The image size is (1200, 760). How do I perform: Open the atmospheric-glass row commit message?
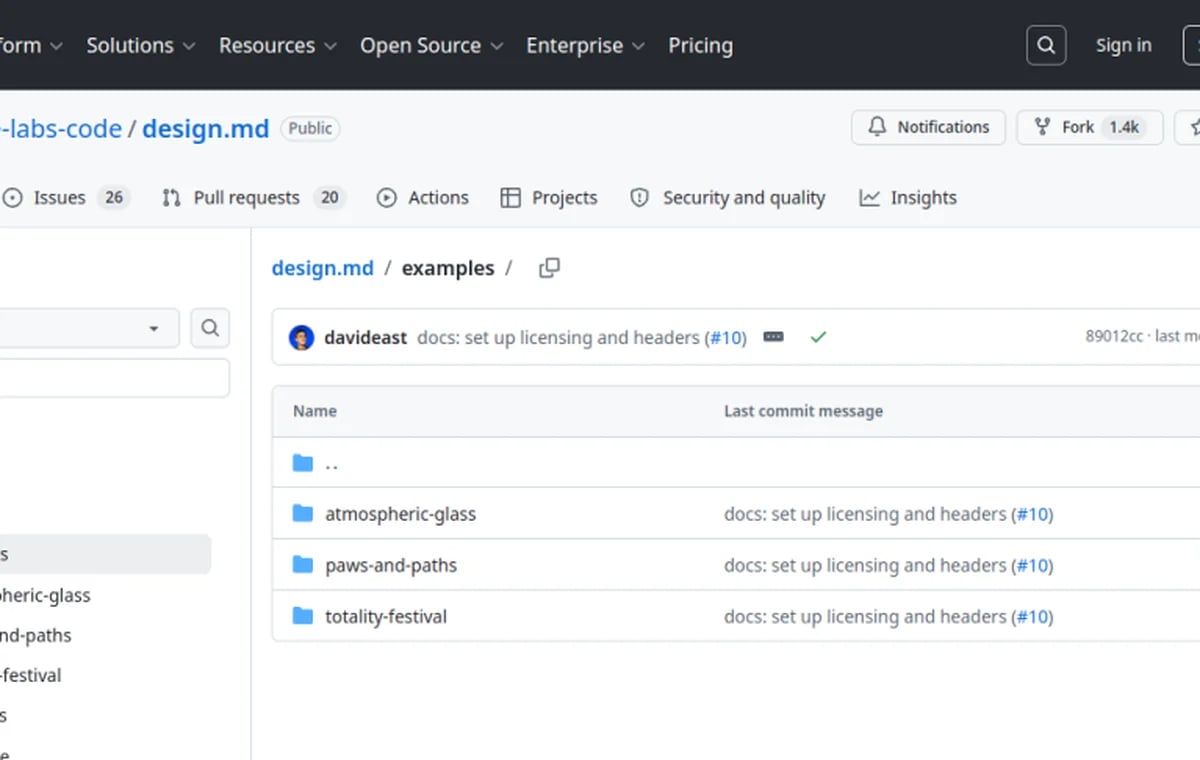(x=865, y=514)
